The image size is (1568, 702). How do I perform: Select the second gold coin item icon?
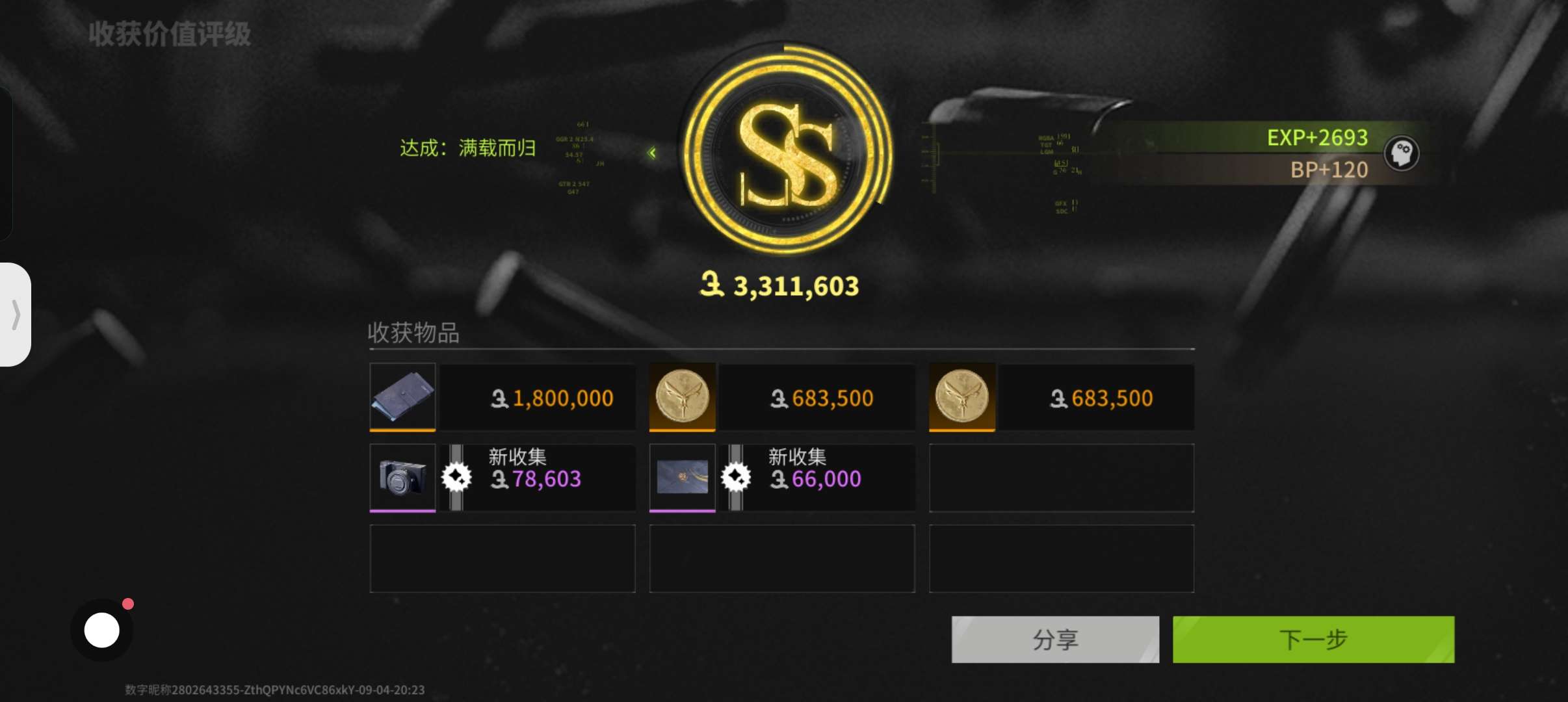pos(961,397)
